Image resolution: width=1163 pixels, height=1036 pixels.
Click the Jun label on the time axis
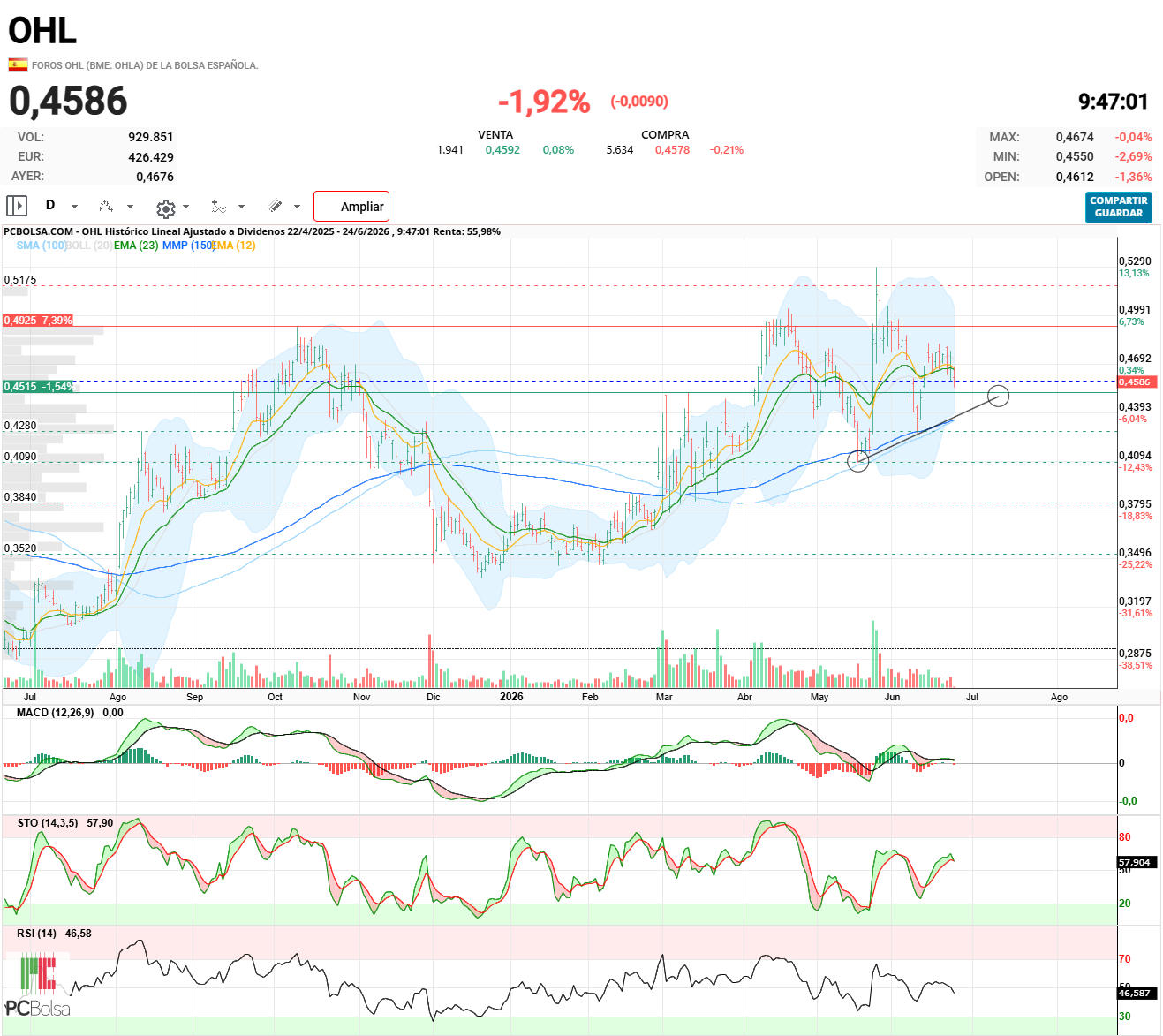(893, 697)
